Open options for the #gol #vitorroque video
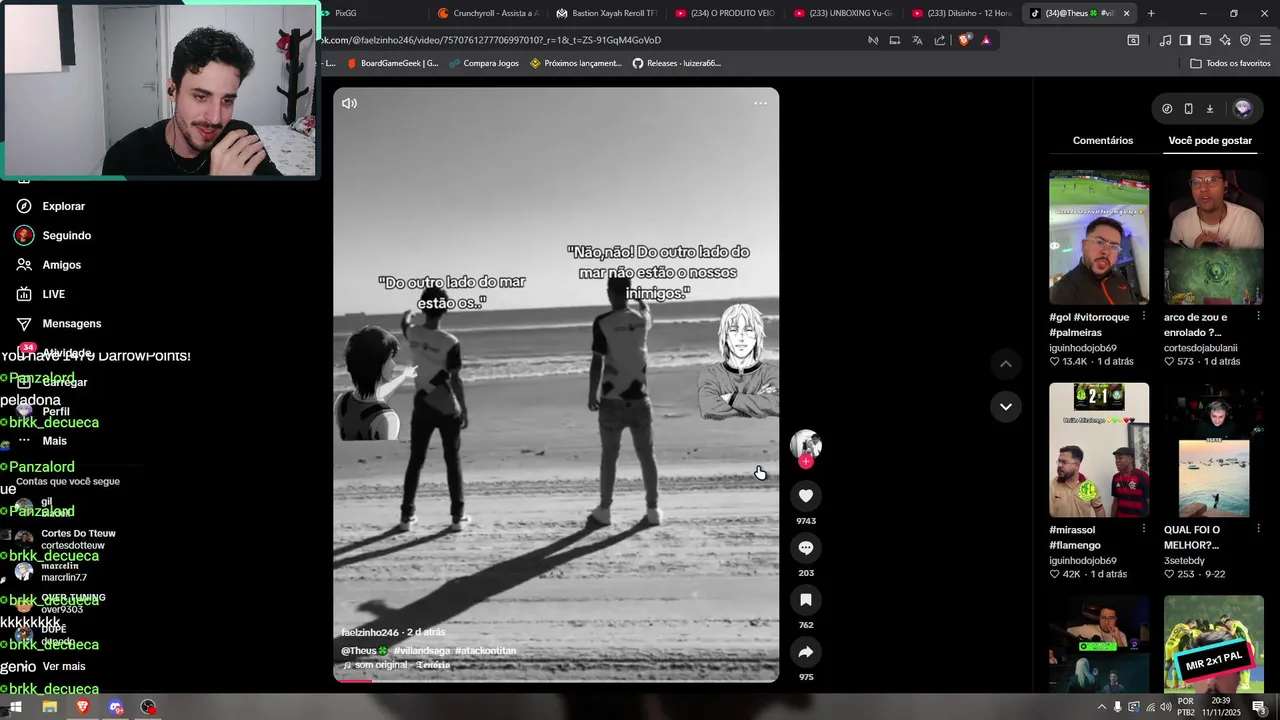This screenshot has width=1280, height=720. click(1143, 316)
